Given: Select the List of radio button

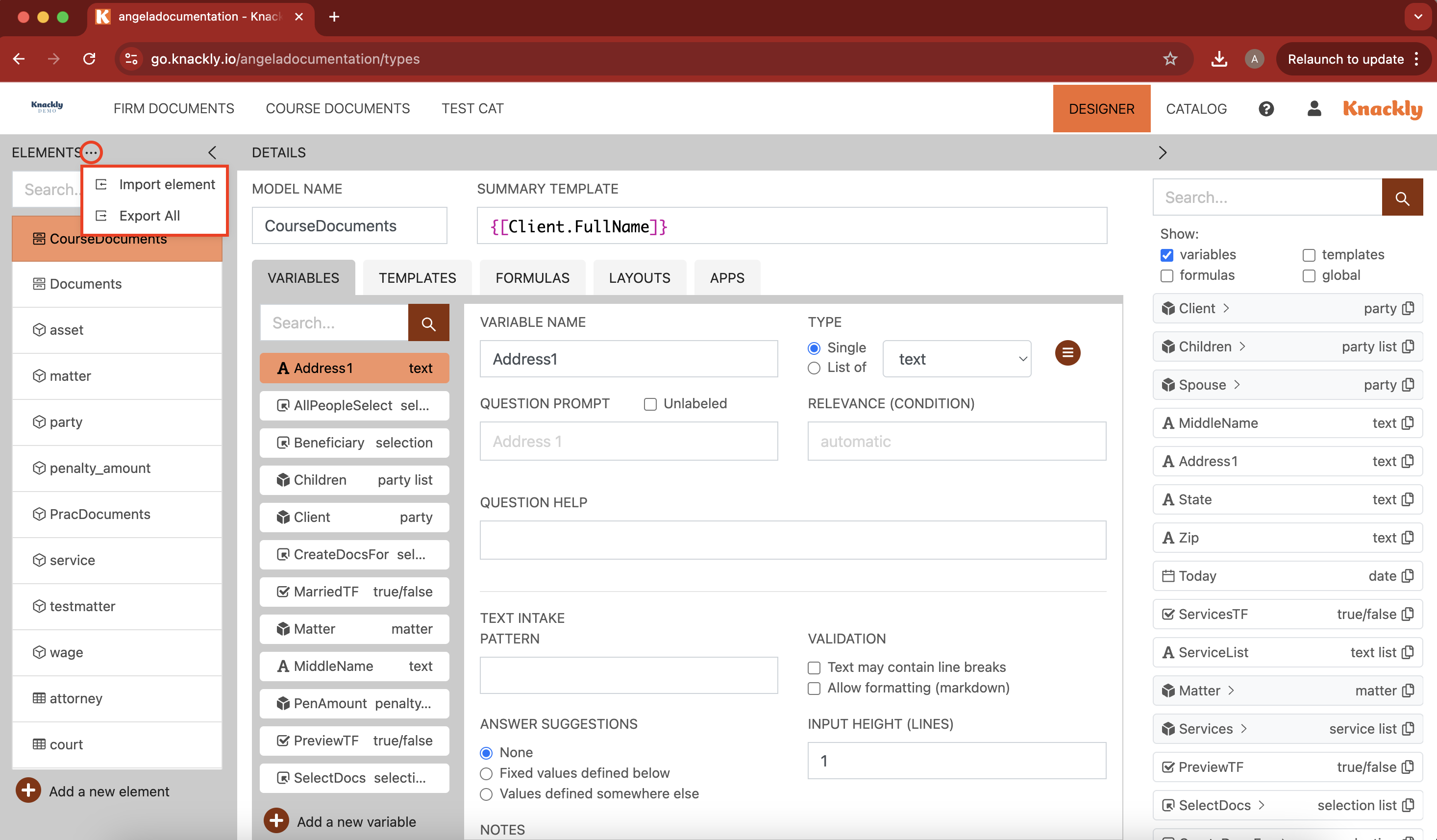Looking at the screenshot, I should tap(814, 368).
